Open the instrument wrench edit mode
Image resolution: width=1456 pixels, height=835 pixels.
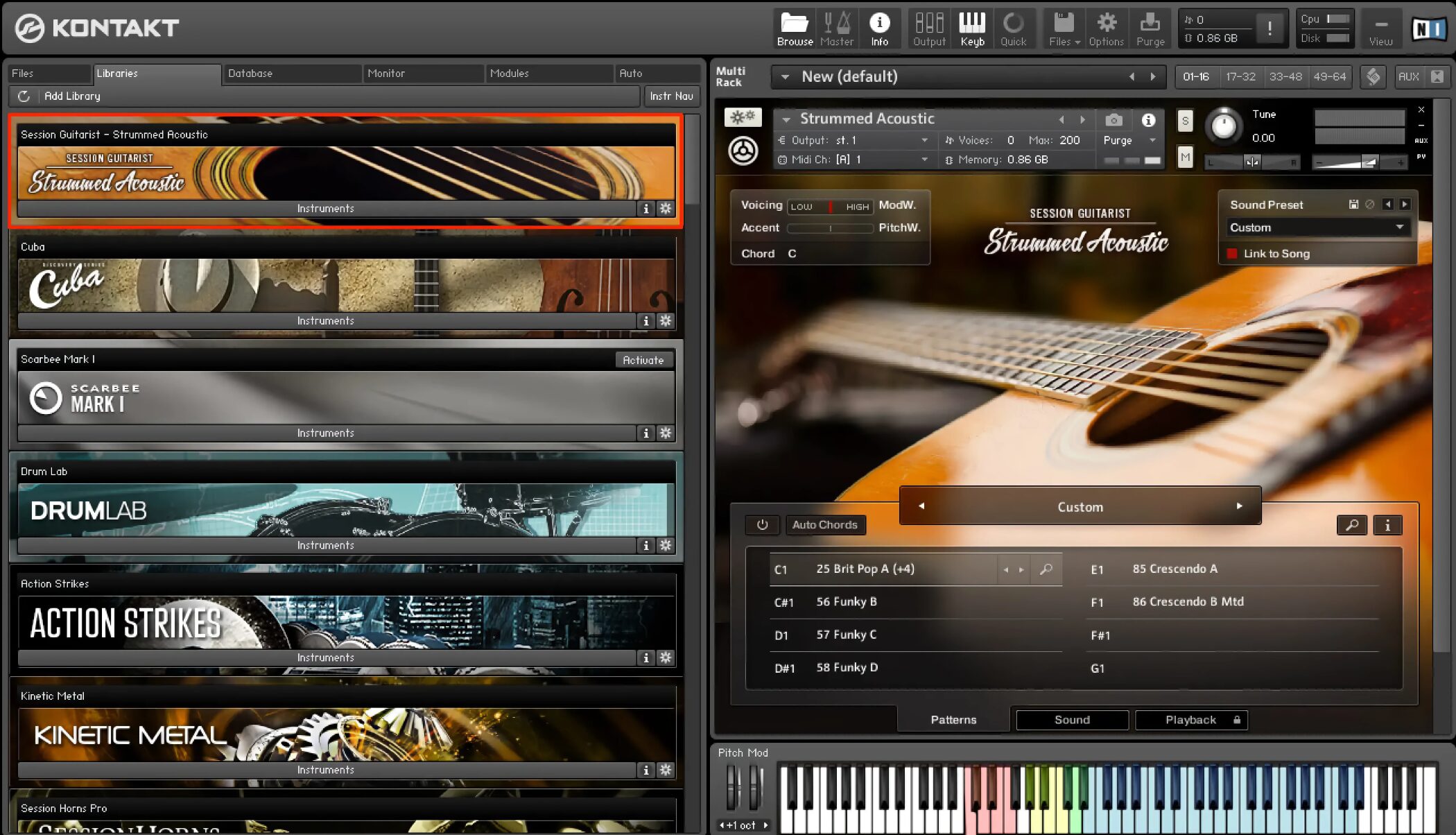click(743, 117)
